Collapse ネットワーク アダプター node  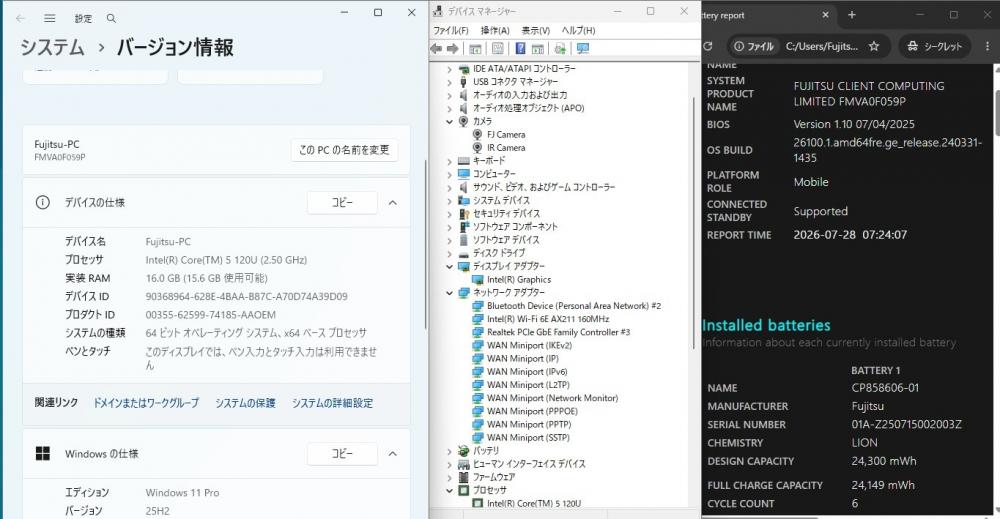coord(449,293)
